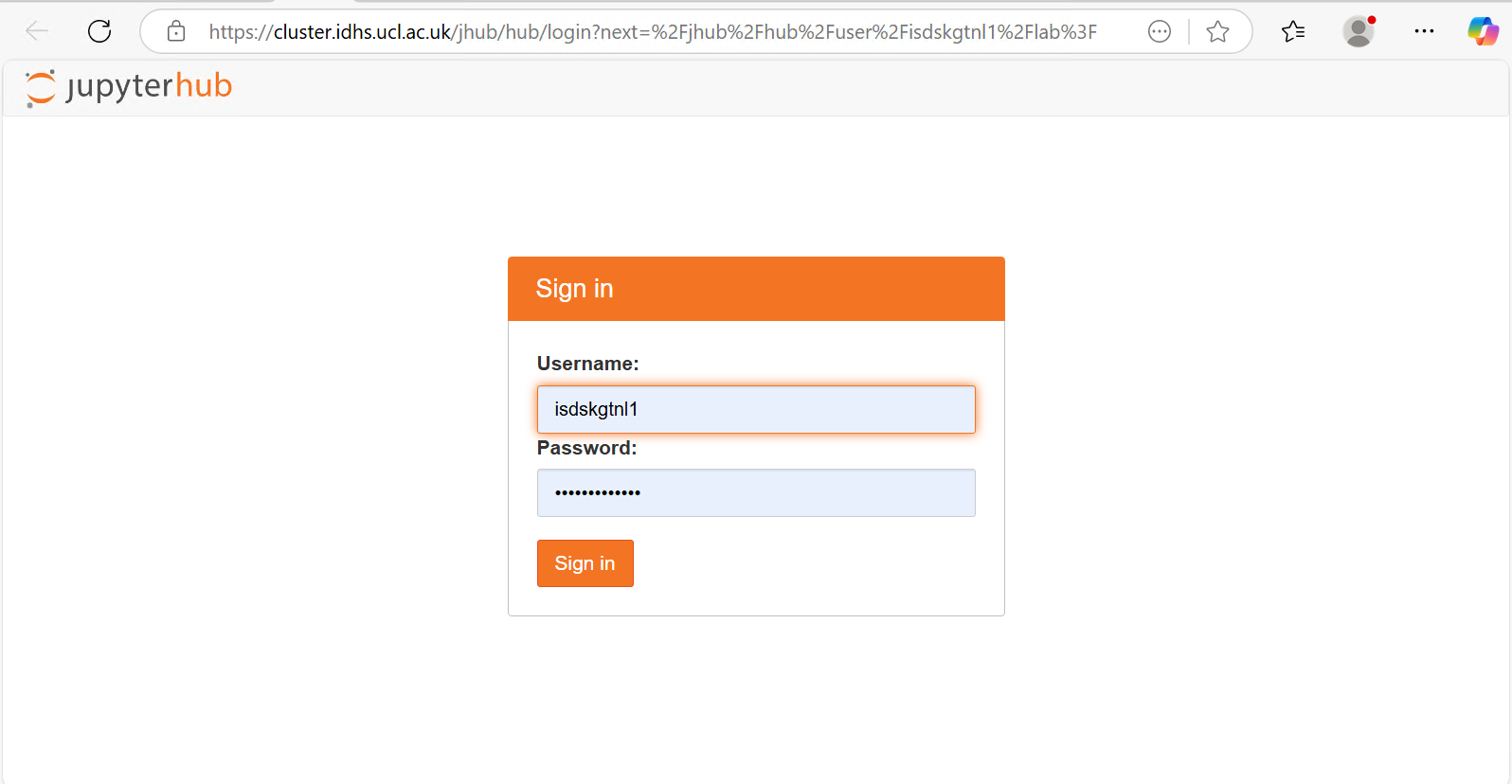
Task: Open the browser Settings and more menu
Action: click(1424, 31)
